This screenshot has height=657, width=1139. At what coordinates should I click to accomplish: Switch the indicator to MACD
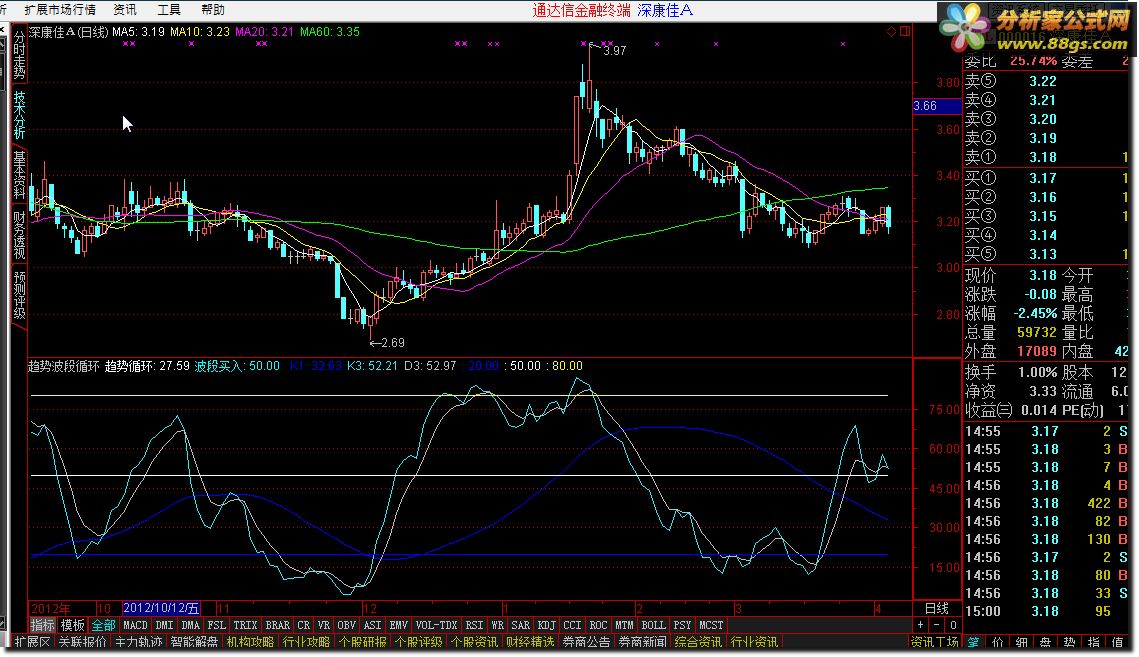(x=135, y=625)
